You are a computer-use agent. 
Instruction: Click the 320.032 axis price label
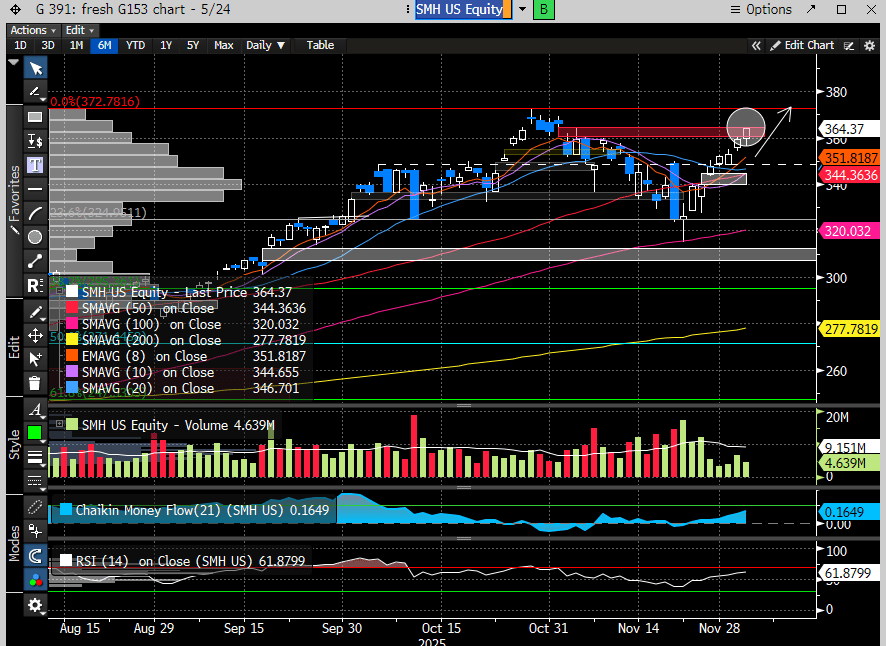(849, 231)
